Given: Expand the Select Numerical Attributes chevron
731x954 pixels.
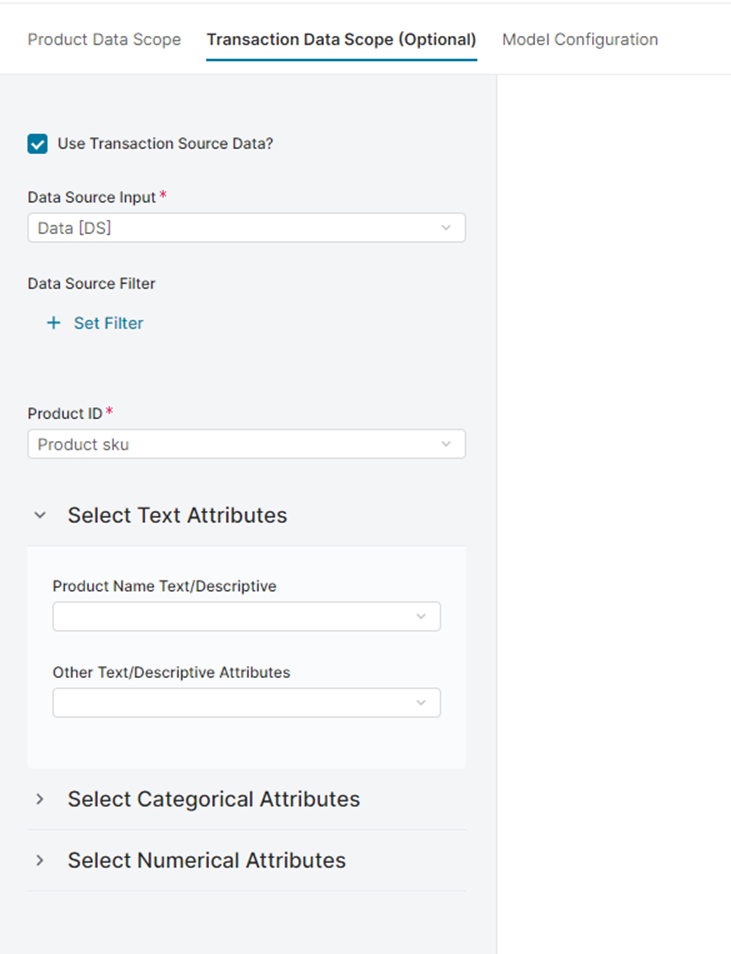Looking at the screenshot, I should point(40,860).
